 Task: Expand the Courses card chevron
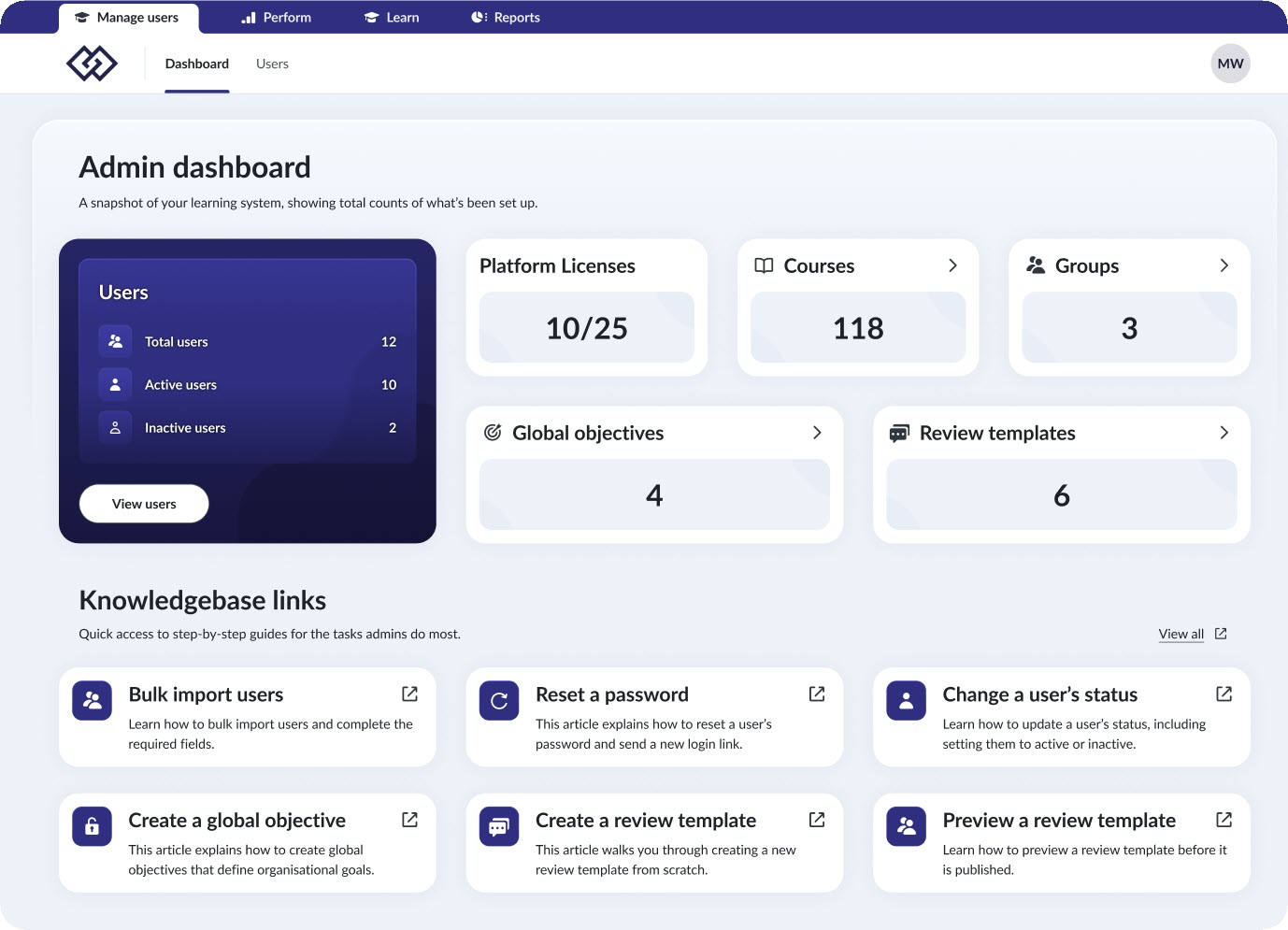[x=952, y=265]
